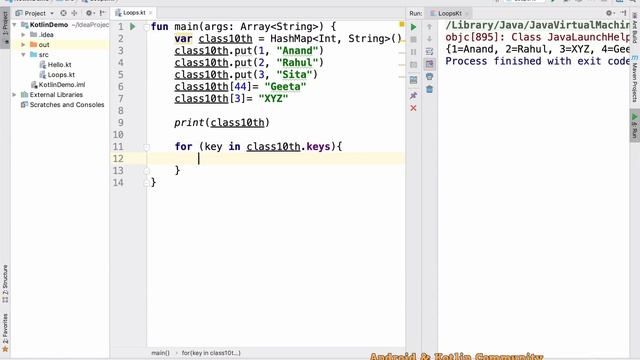The width and height of the screenshot is (640, 360).
Task: Click the "Geeta" string in line 6
Action: (285, 87)
